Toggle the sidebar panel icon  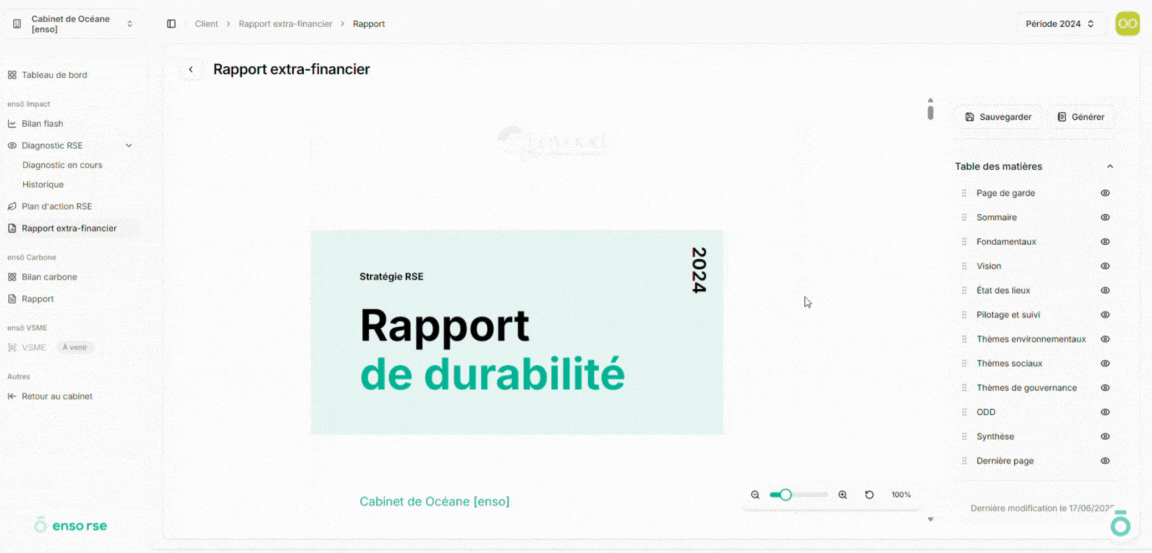(x=171, y=24)
